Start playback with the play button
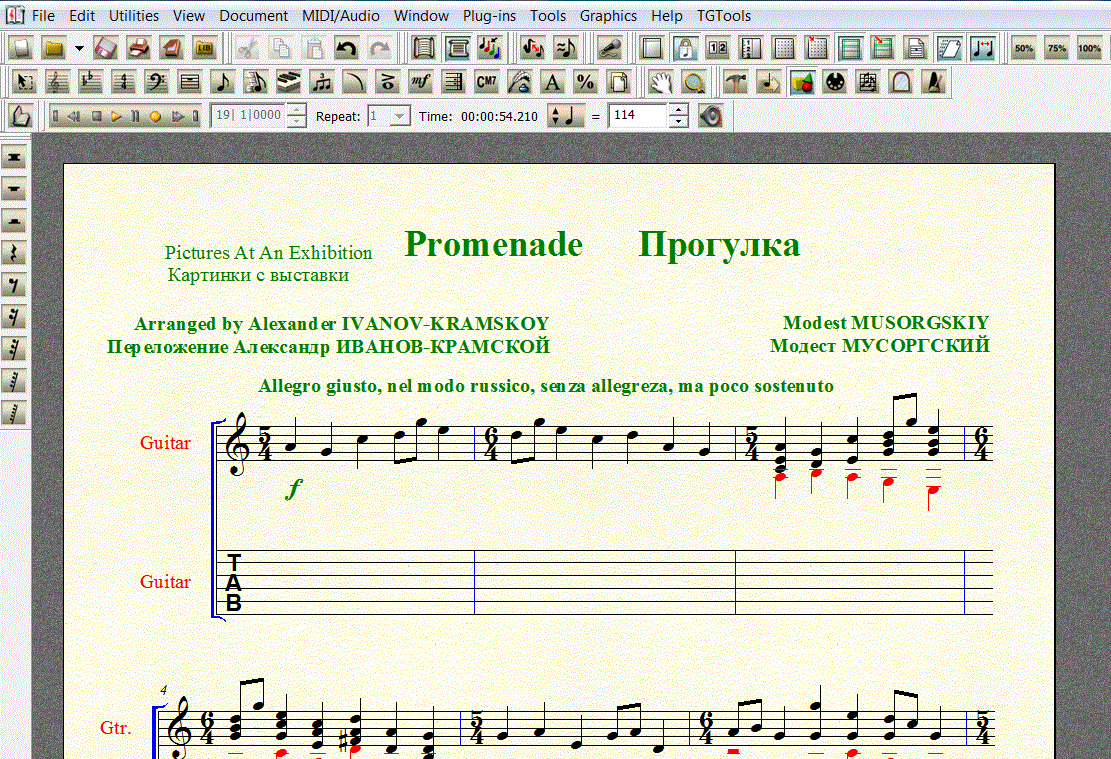 (116, 116)
